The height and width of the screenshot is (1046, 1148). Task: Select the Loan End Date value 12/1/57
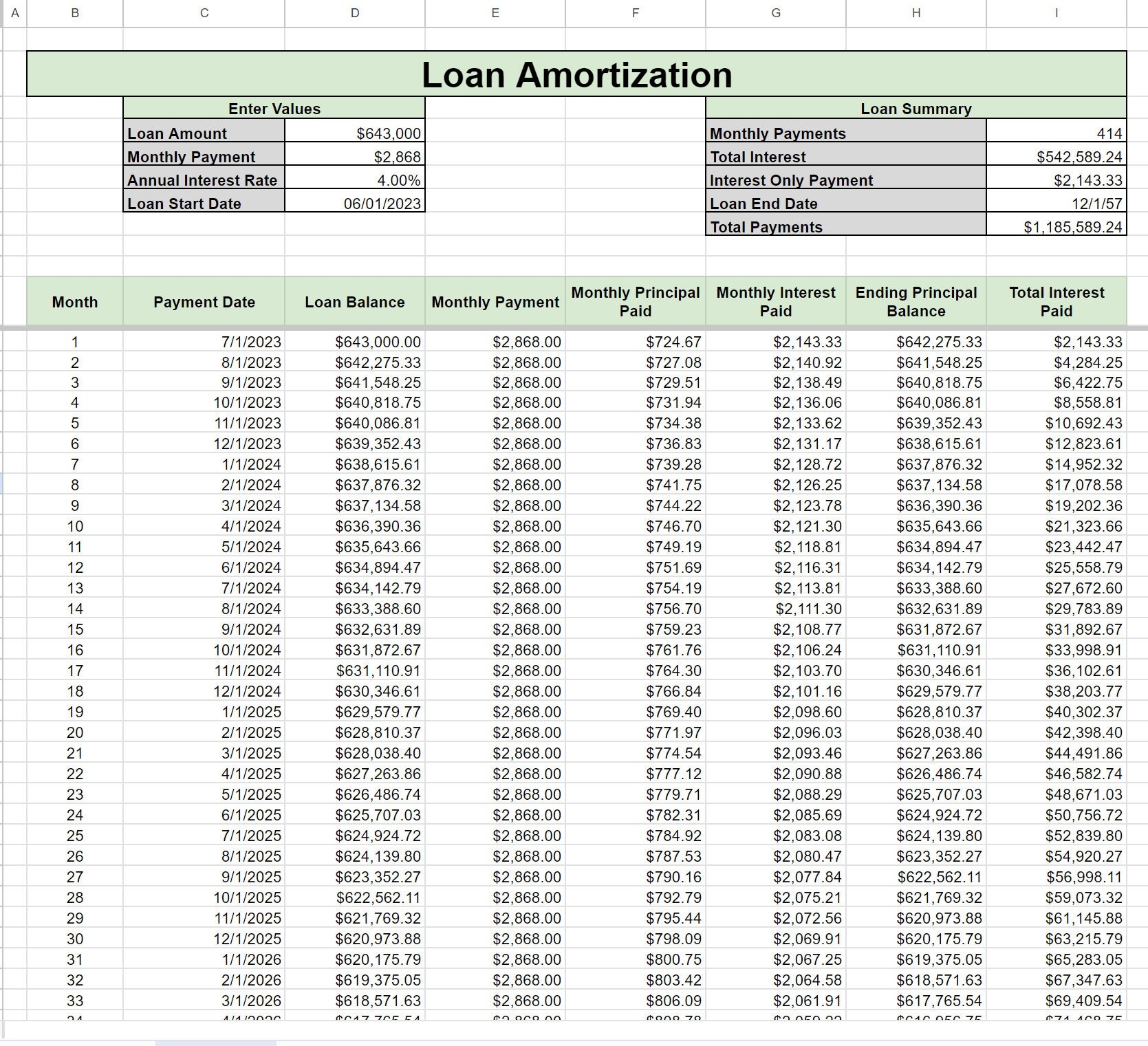click(x=1057, y=204)
